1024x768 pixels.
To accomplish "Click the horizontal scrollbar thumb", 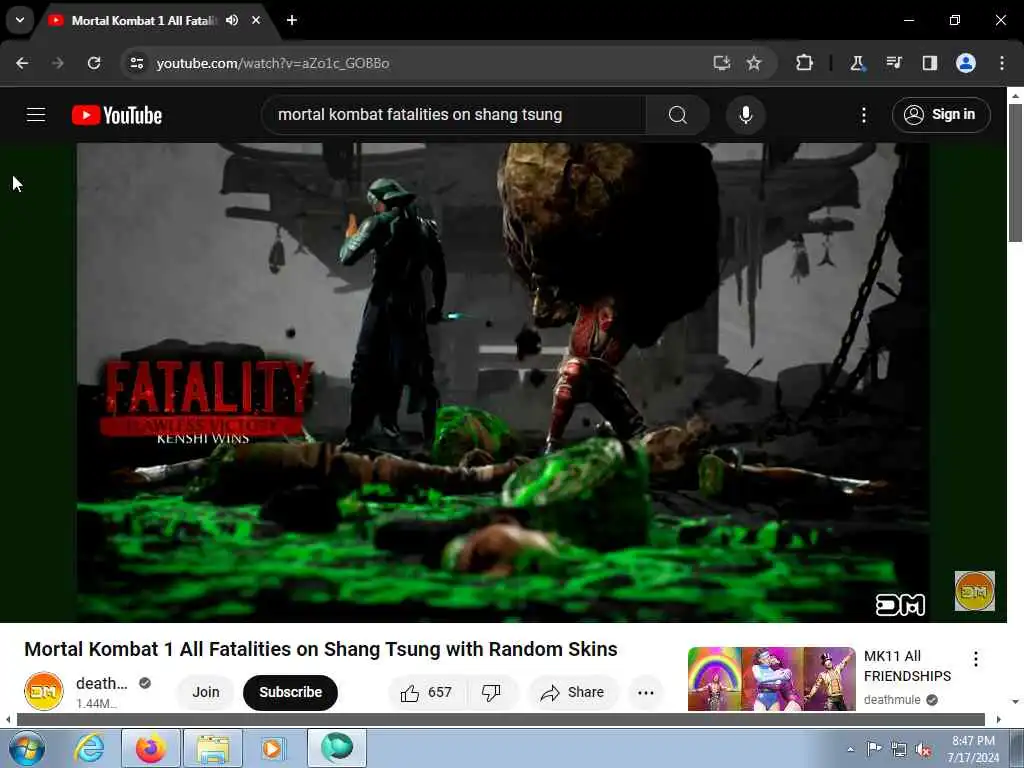I will 501,720.
